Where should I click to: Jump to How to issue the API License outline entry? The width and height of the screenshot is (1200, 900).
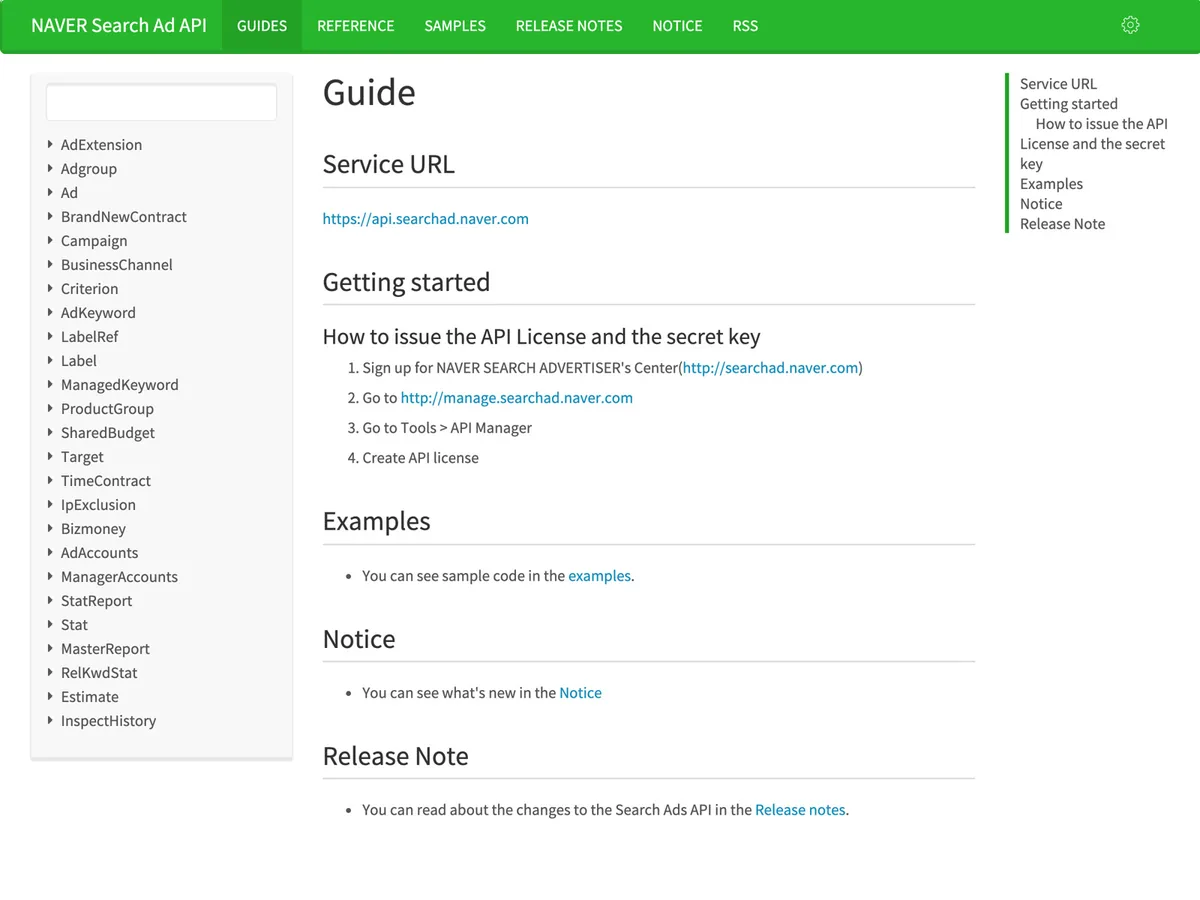coord(1094,144)
